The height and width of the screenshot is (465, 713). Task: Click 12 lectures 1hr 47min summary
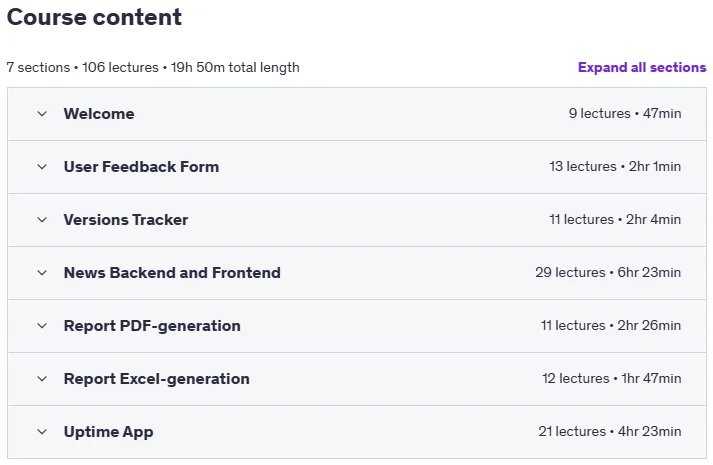612,378
